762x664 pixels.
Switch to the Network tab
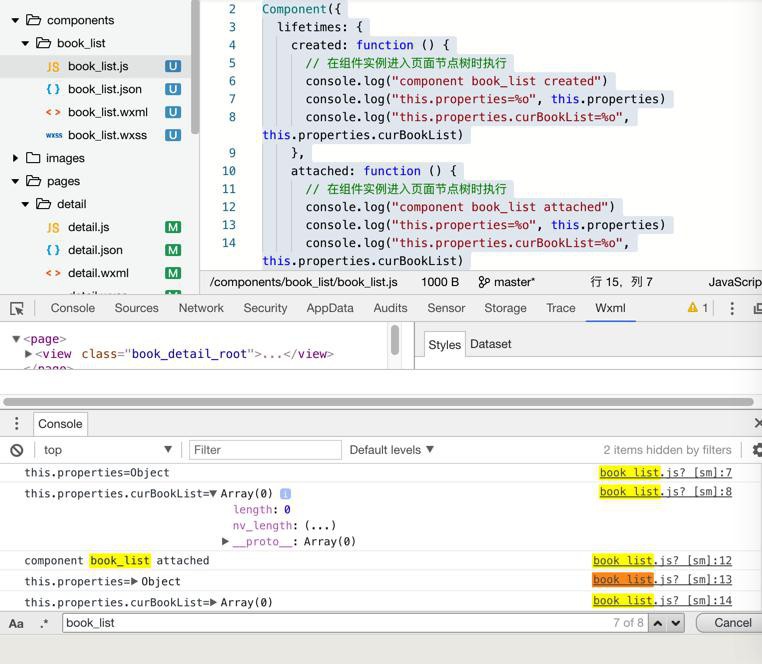click(201, 308)
